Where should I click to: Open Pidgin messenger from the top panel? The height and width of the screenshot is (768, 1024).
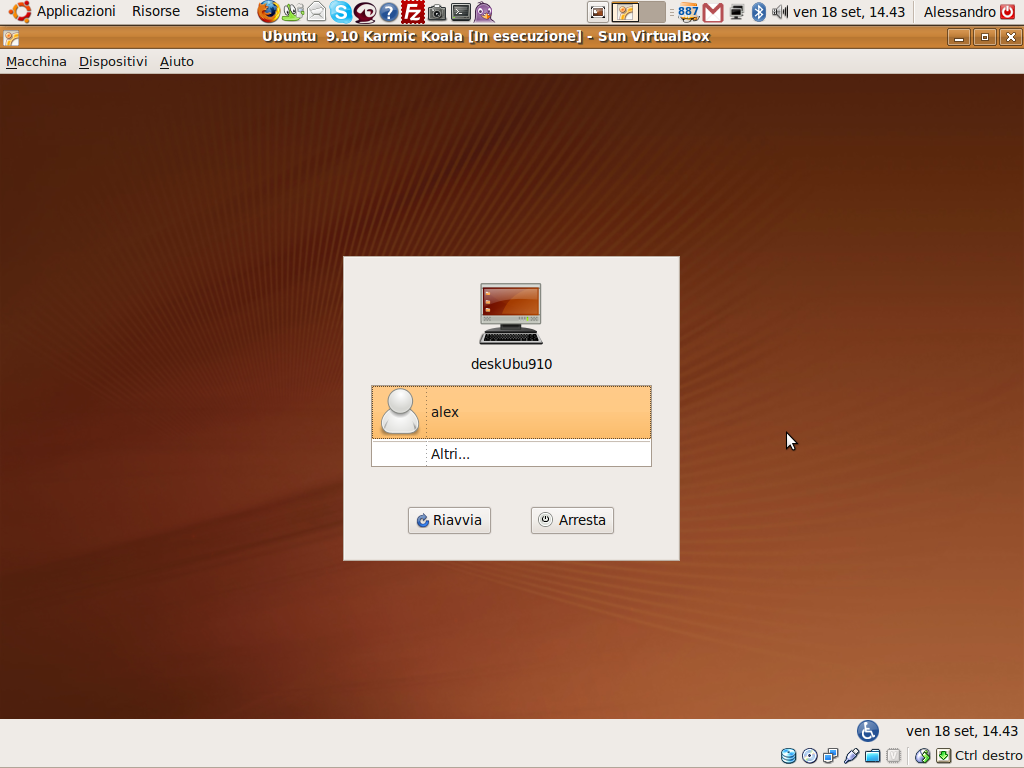484,12
